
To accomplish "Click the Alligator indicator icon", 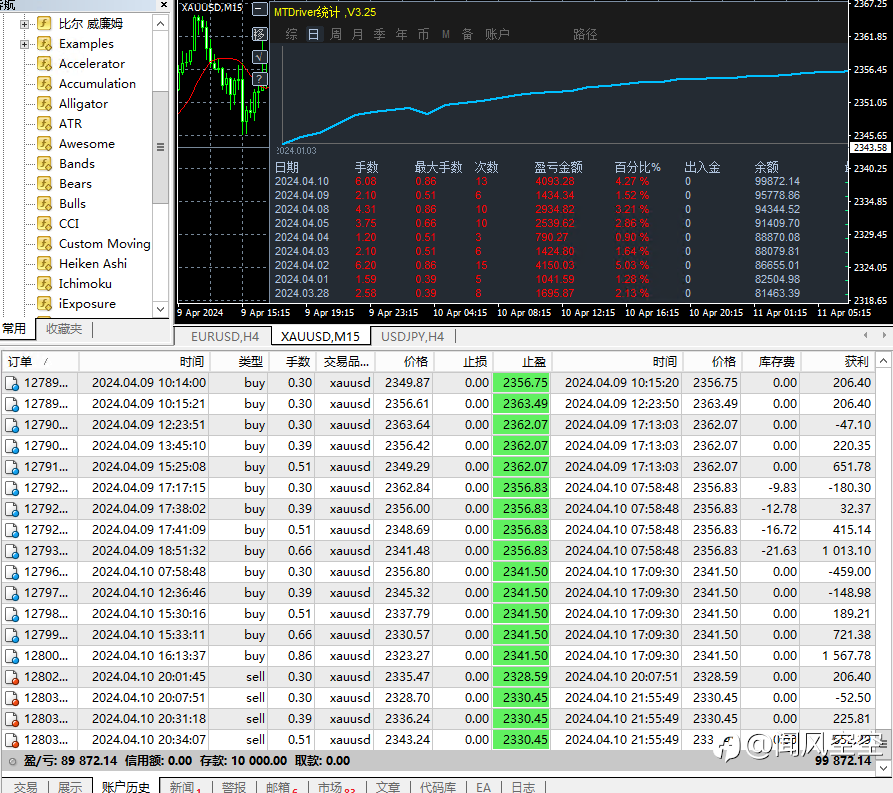I will (44, 104).
